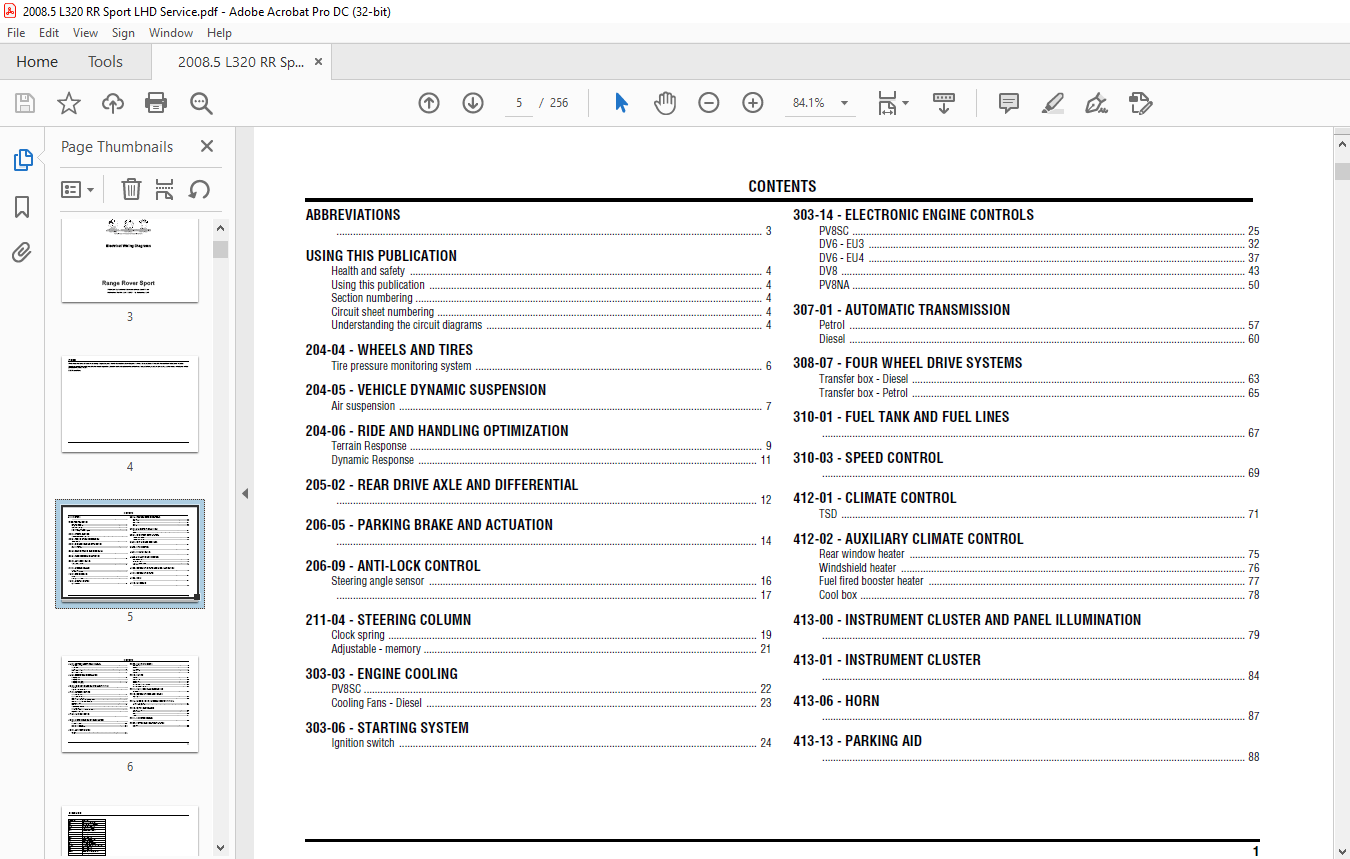Delete selected page trash icon

point(131,189)
